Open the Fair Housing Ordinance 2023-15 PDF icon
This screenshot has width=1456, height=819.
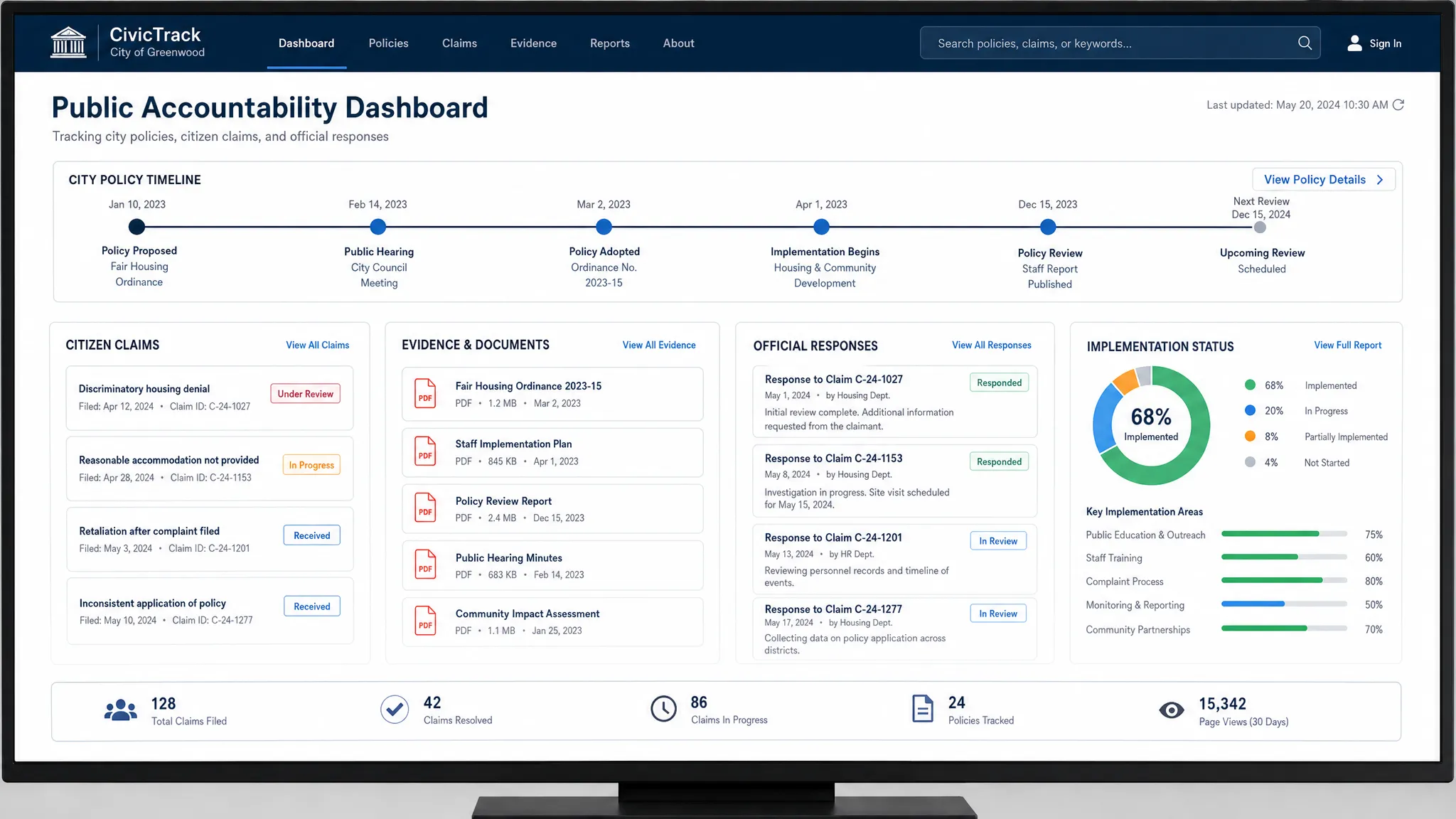[425, 393]
